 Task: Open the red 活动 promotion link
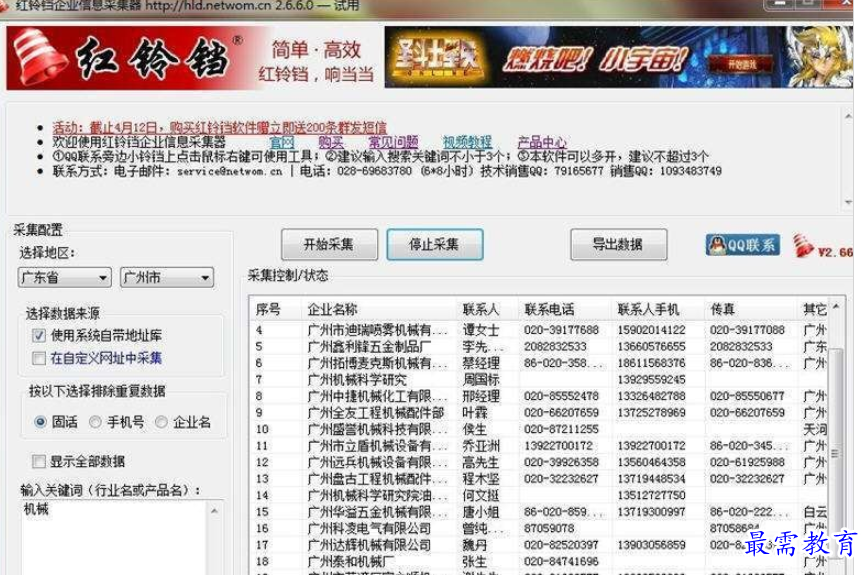tap(219, 128)
